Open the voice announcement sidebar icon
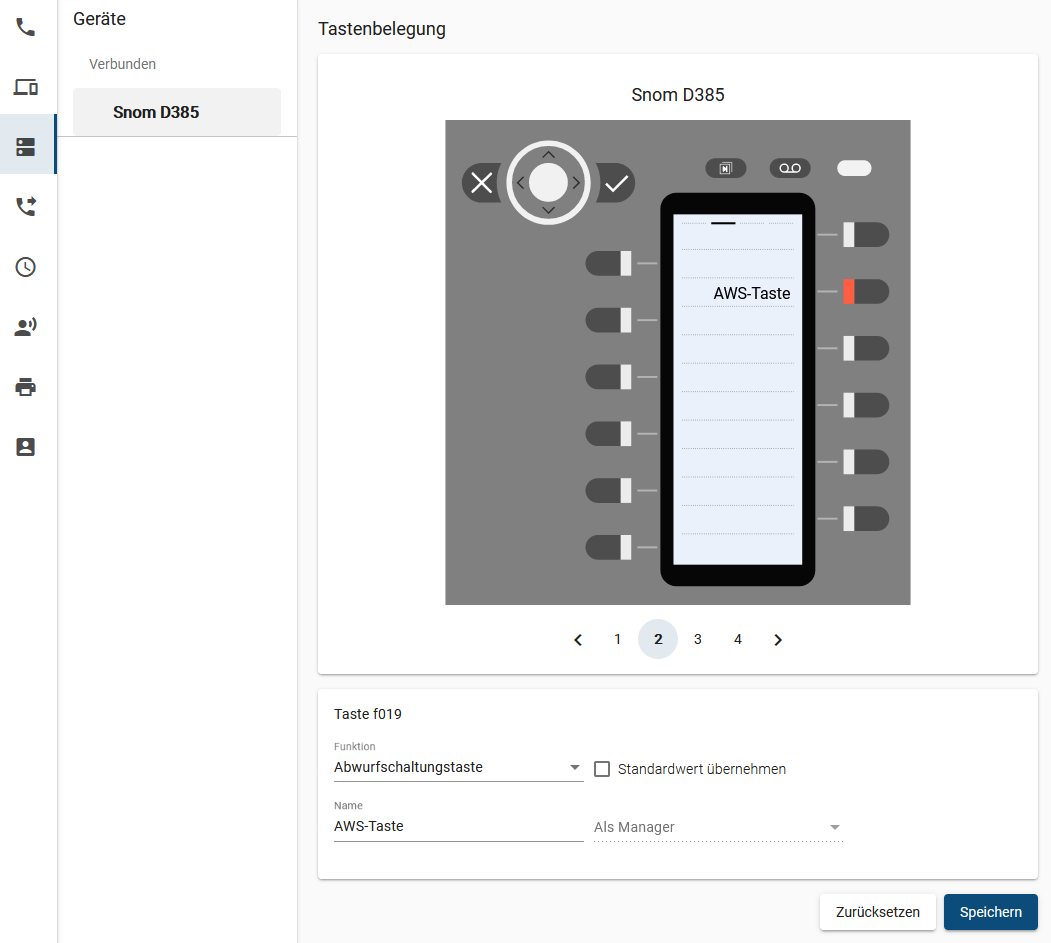Image resolution: width=1051 pixels, height=943 pixels. pyautogui.click(x=25, y=327)
